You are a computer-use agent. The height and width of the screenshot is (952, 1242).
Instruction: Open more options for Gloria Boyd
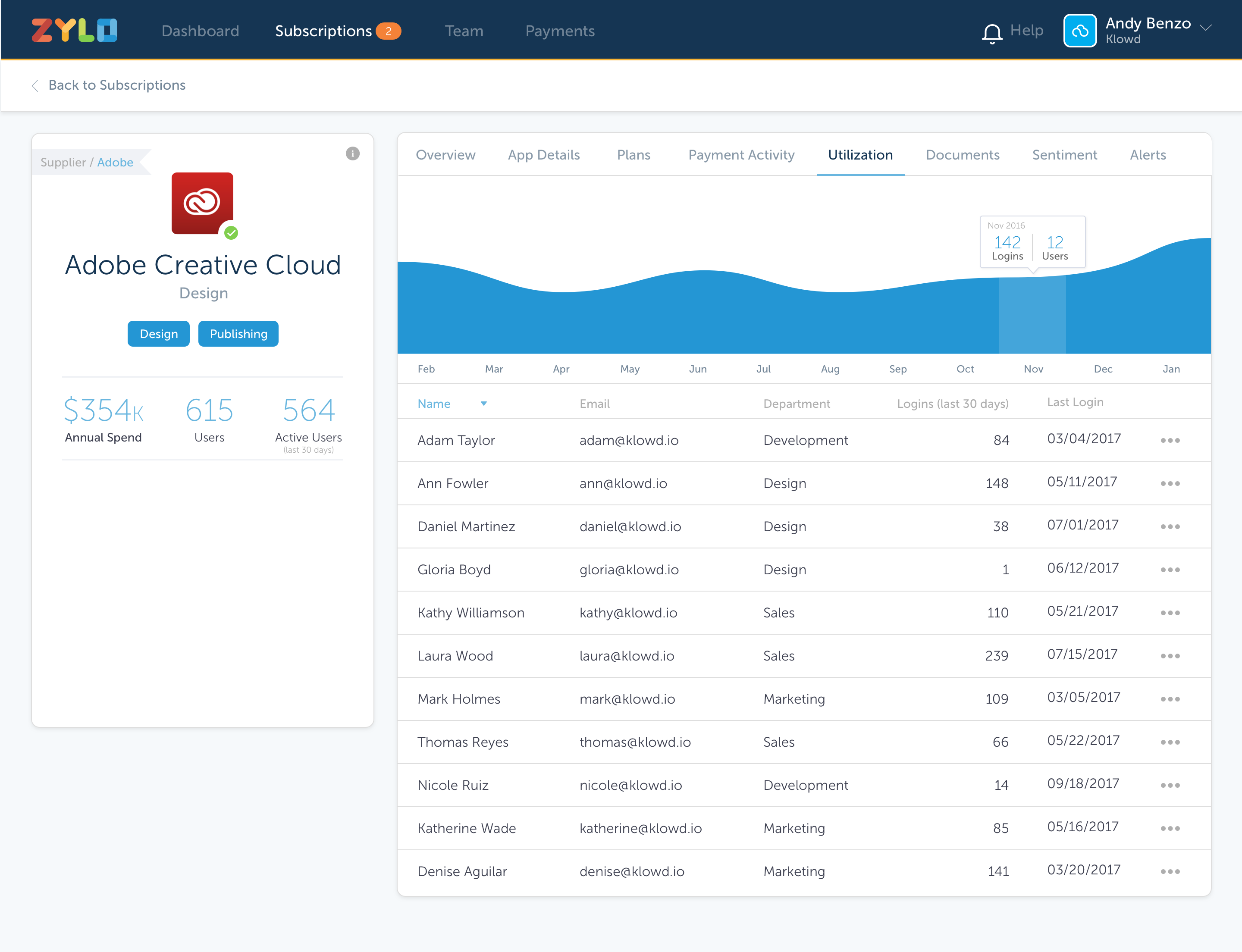coord(1170,570)
